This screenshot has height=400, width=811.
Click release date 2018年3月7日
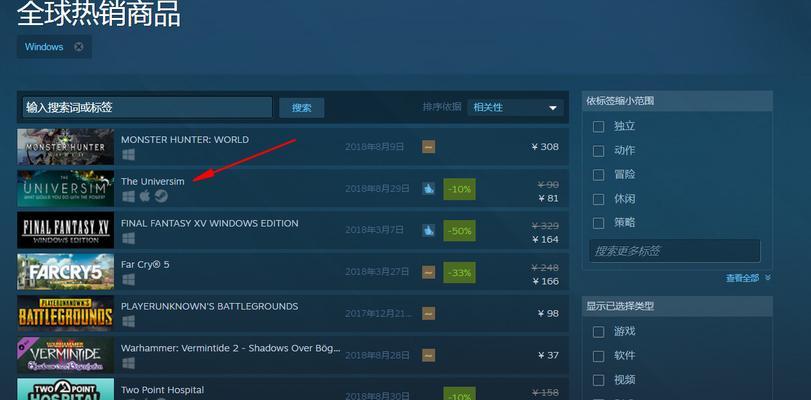[374, 230]
